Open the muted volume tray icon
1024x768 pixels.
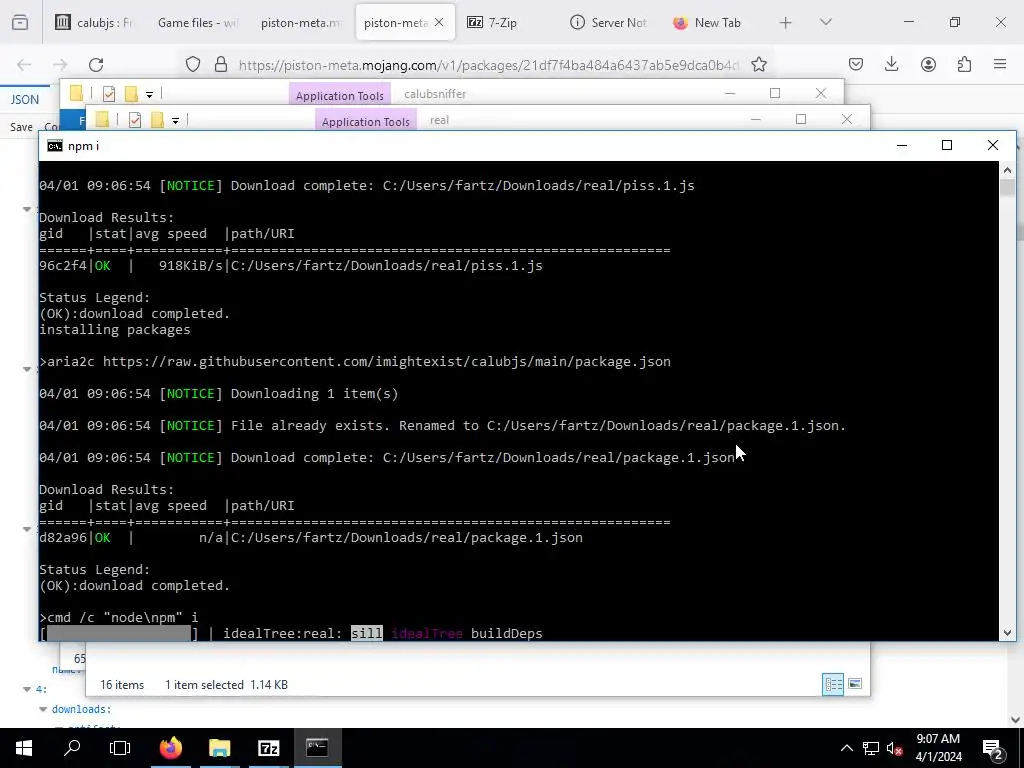tap(894, 748)
